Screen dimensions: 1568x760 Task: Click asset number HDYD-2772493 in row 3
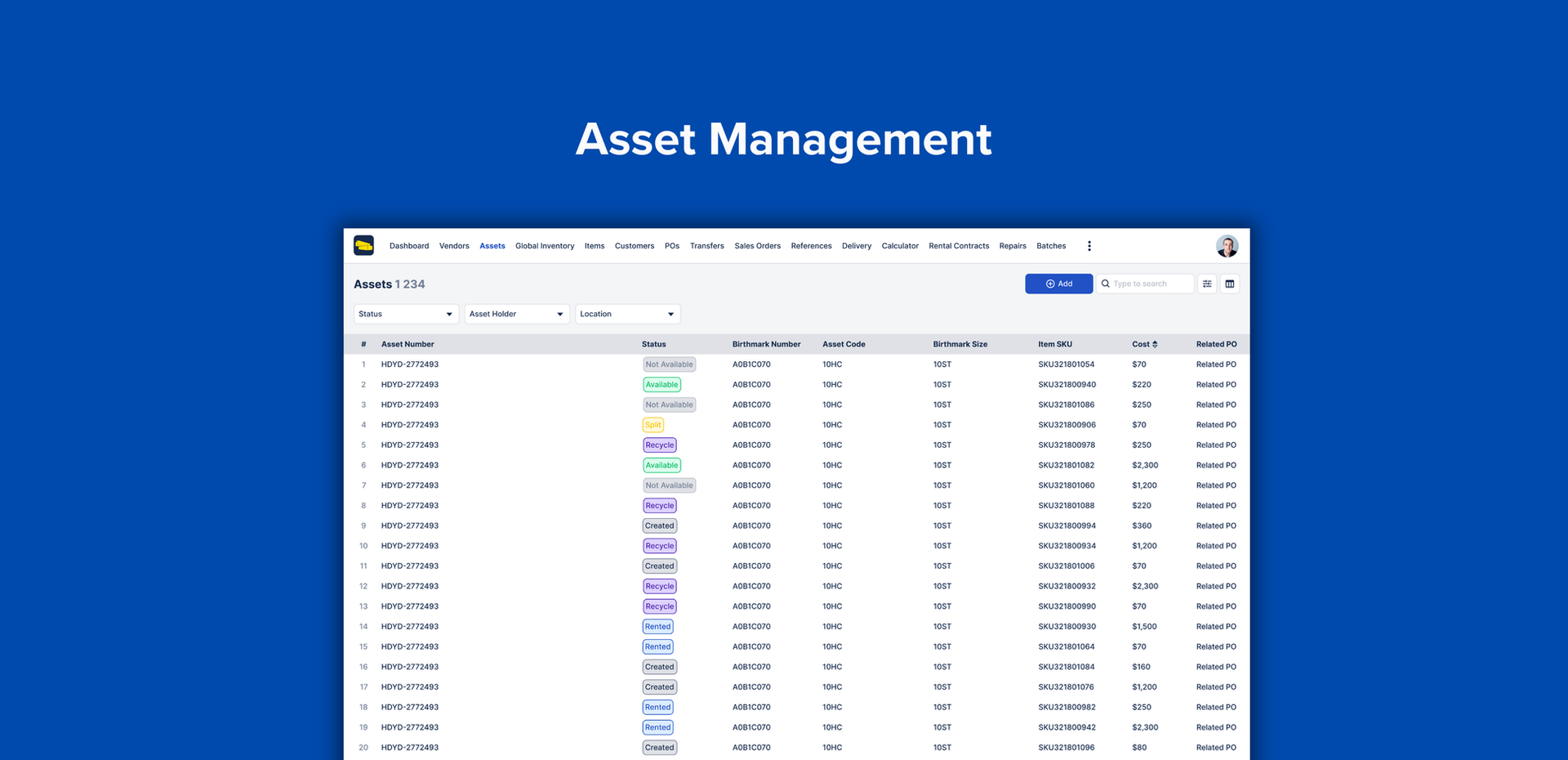(410, 405)
